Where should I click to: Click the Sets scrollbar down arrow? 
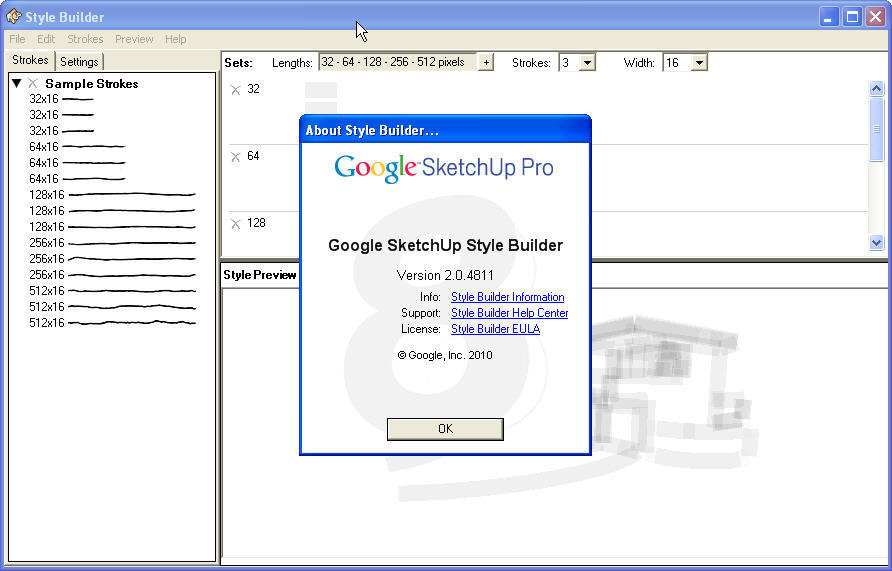pyautogui.click(x=876, y=243)
